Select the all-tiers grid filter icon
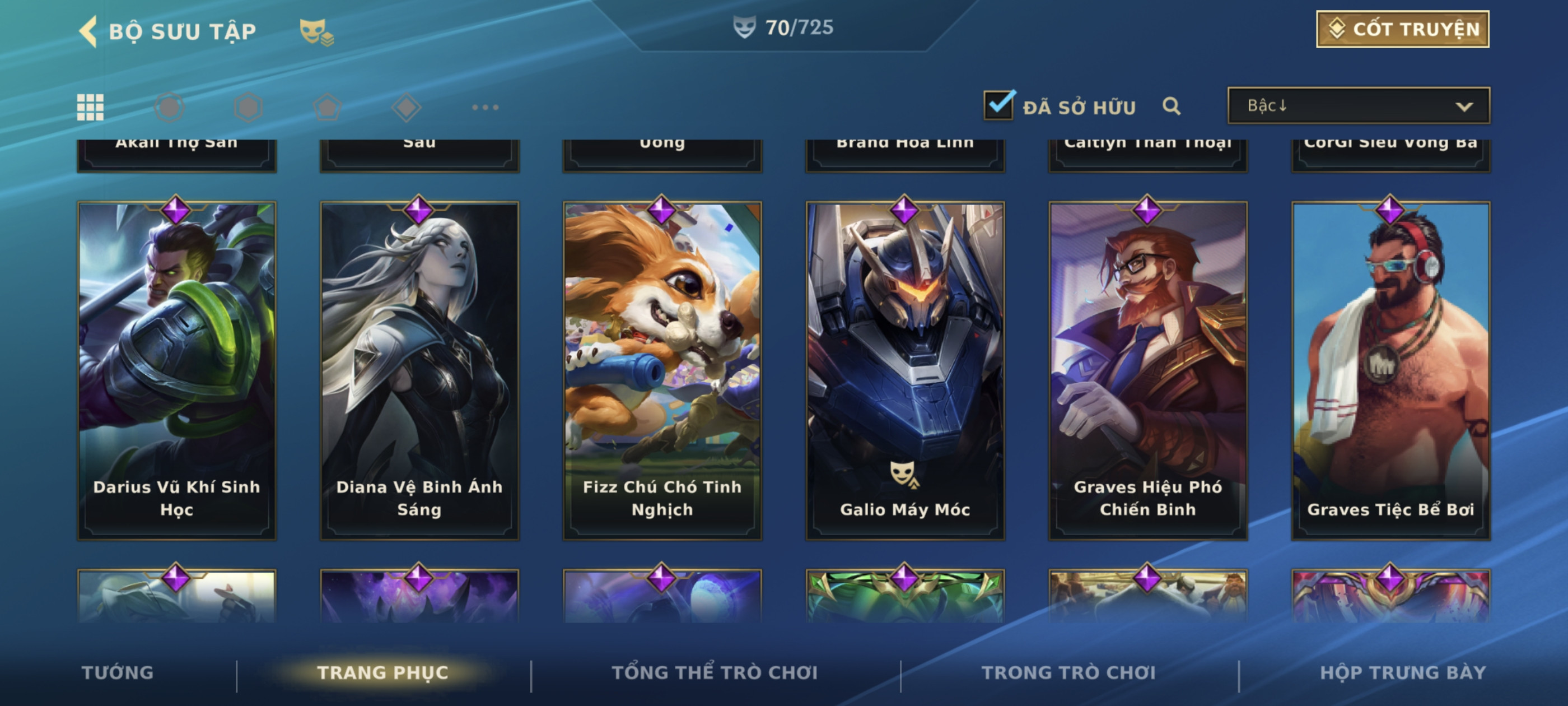 (90, 107)
